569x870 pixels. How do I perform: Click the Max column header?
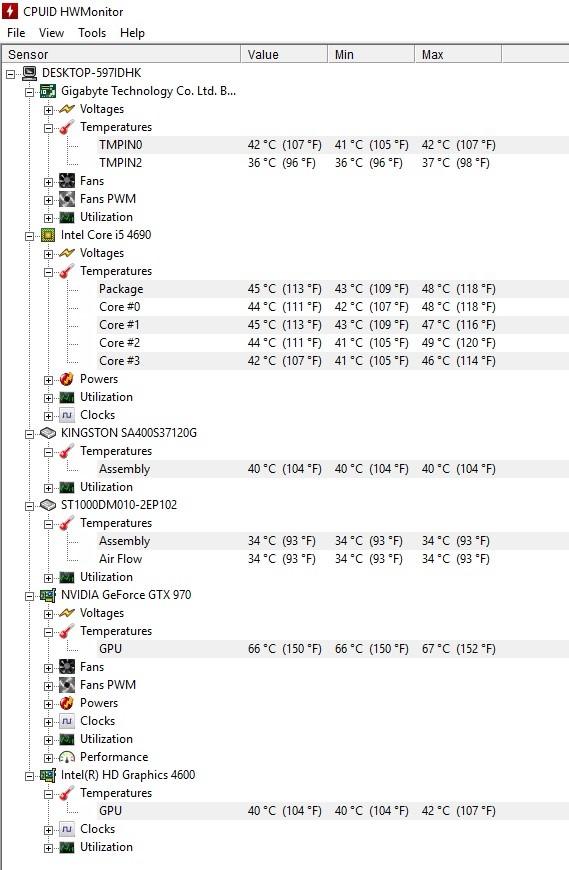(x=458, y=54)
